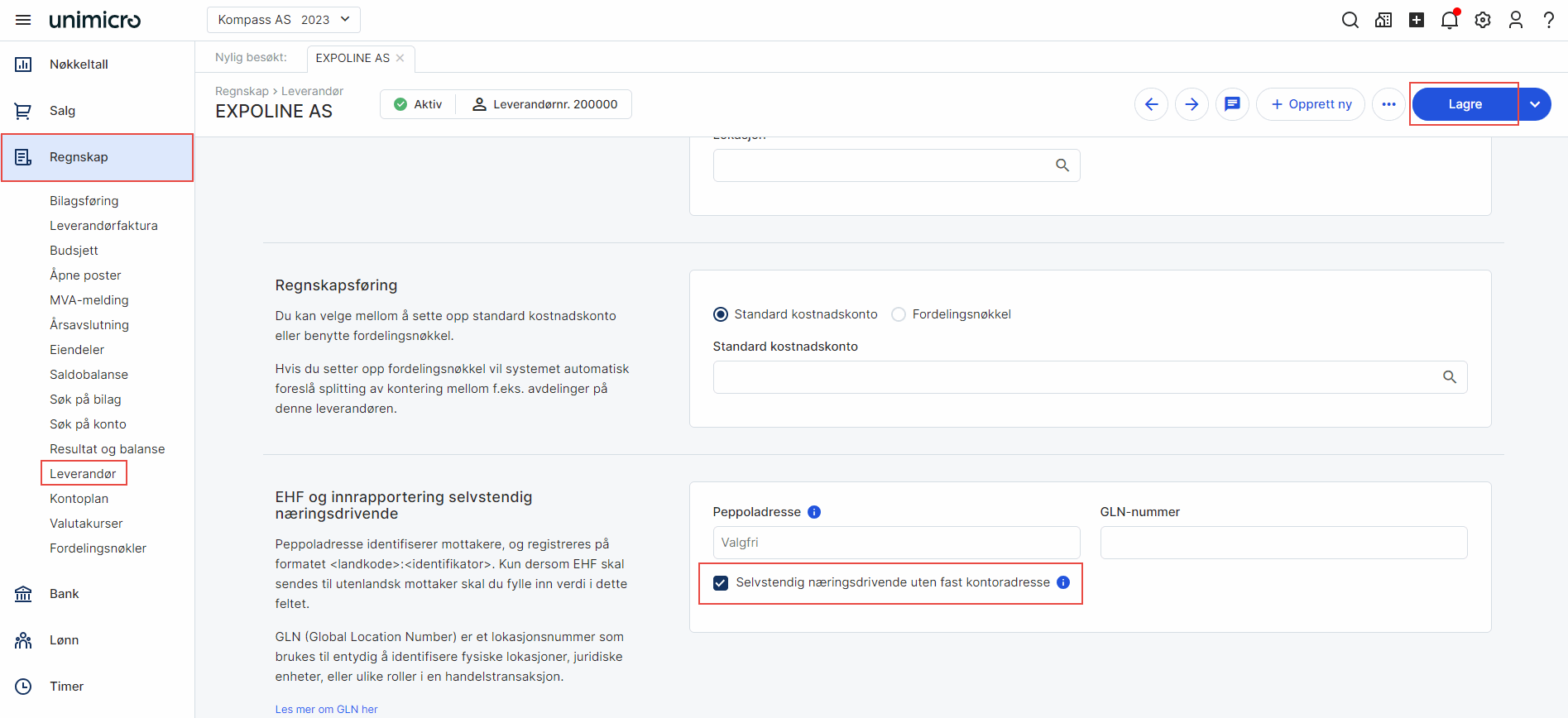Select the Fordelingsnøkkel radio option
The width and height of the screenshot is (1568, 718).
tap(899, 314)
